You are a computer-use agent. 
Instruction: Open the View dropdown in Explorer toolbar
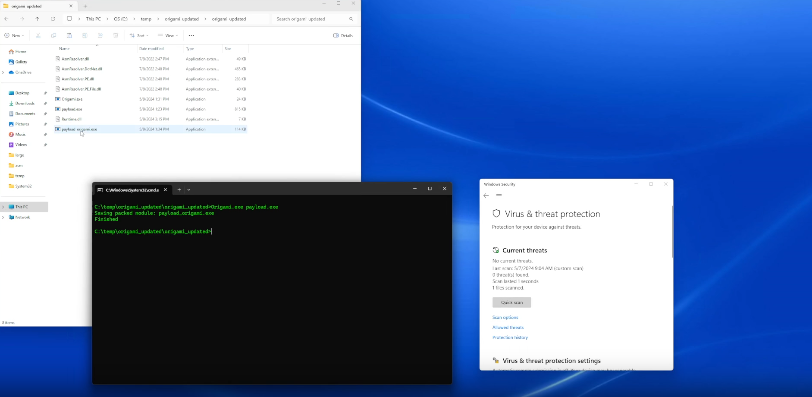(x=168, y=36)
